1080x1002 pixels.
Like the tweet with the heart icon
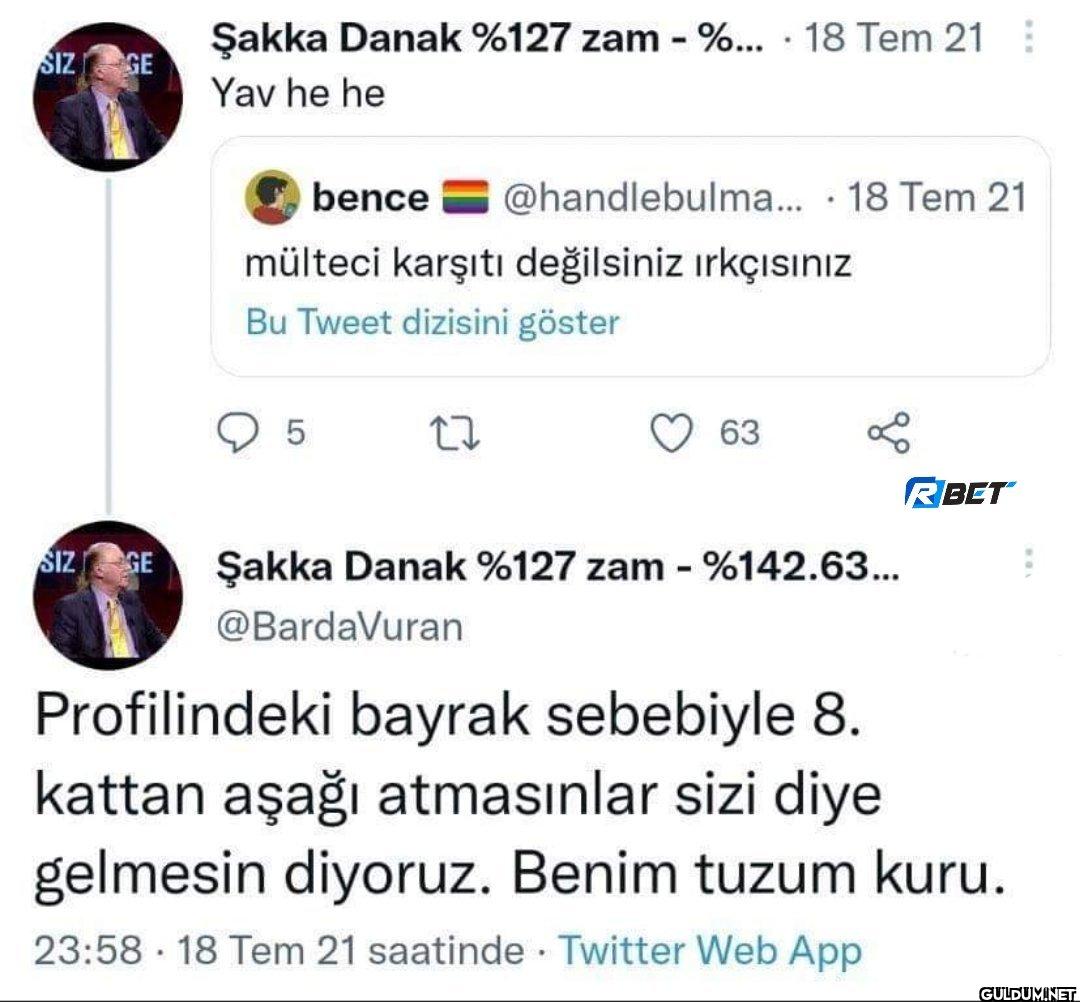pyautogui.click(x=673, y=433)
